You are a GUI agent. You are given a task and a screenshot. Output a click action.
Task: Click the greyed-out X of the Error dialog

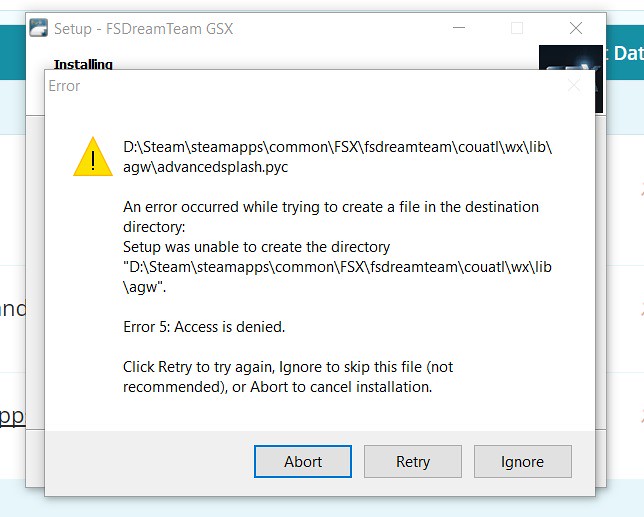574,86
